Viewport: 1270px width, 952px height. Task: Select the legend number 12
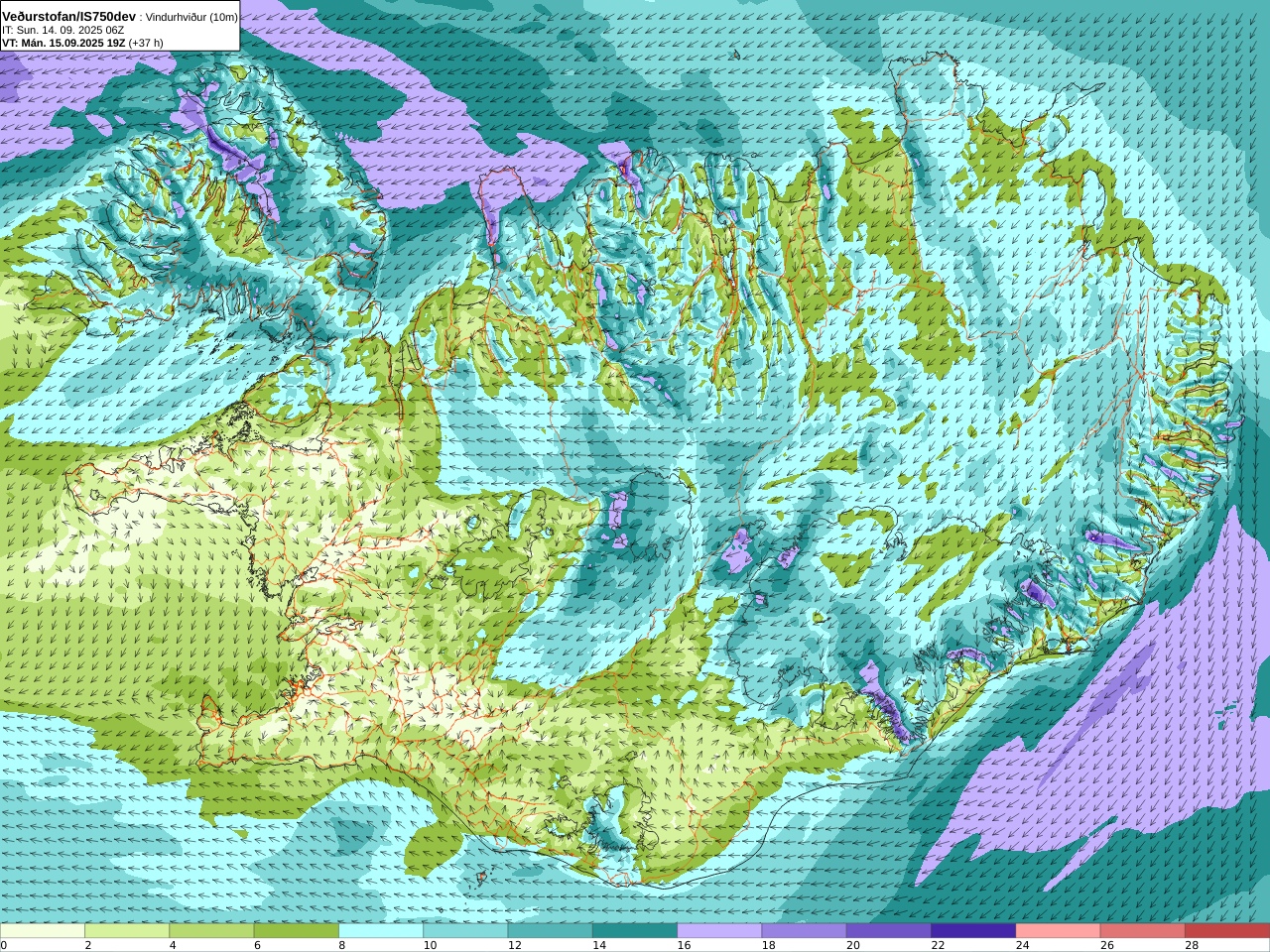(x=514, y=945)
